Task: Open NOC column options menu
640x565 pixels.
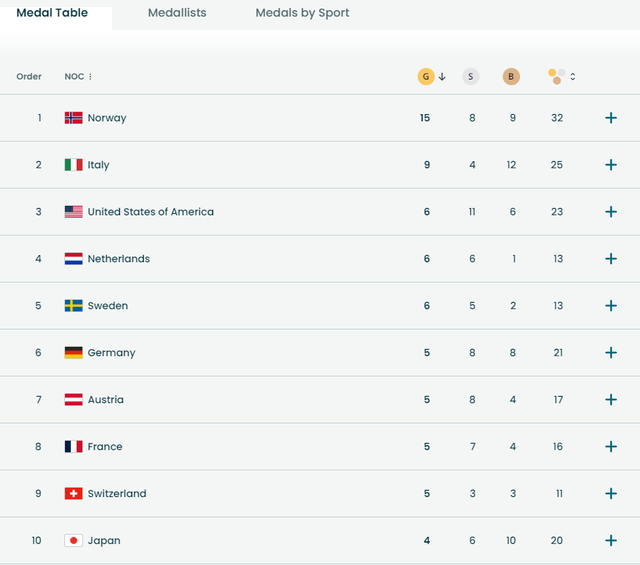Action: [90, 77]
